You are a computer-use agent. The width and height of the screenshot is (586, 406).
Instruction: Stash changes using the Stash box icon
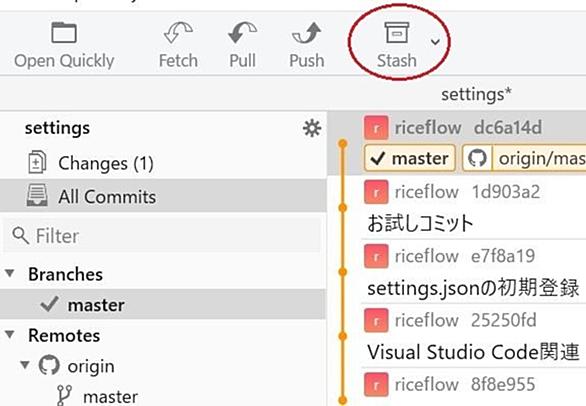pyautogui.click(x=397, y=33)
